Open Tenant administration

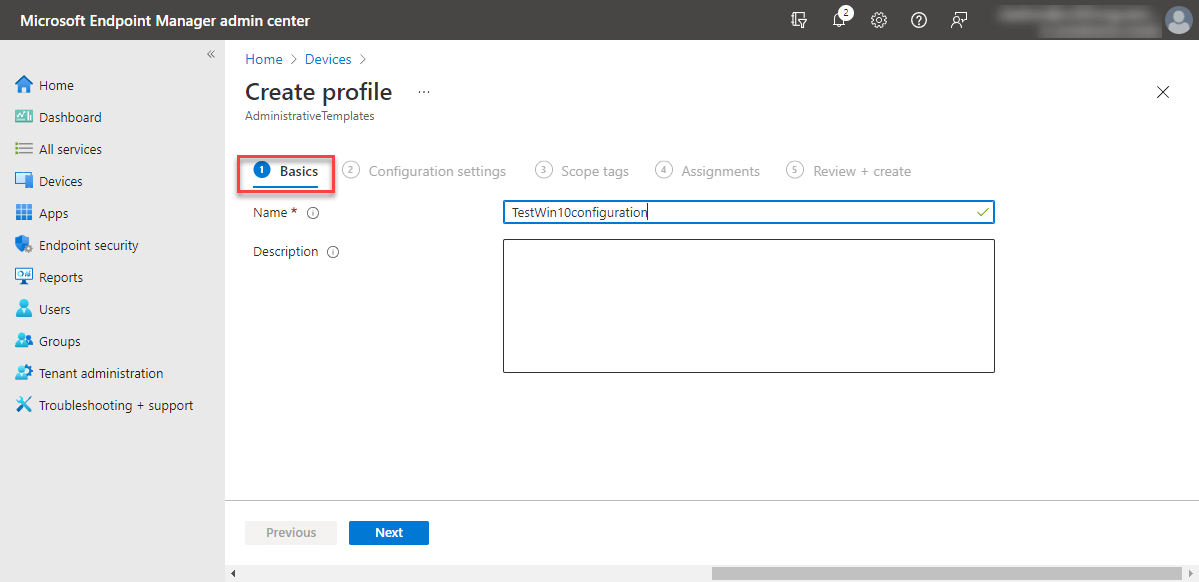click(101, 372)
